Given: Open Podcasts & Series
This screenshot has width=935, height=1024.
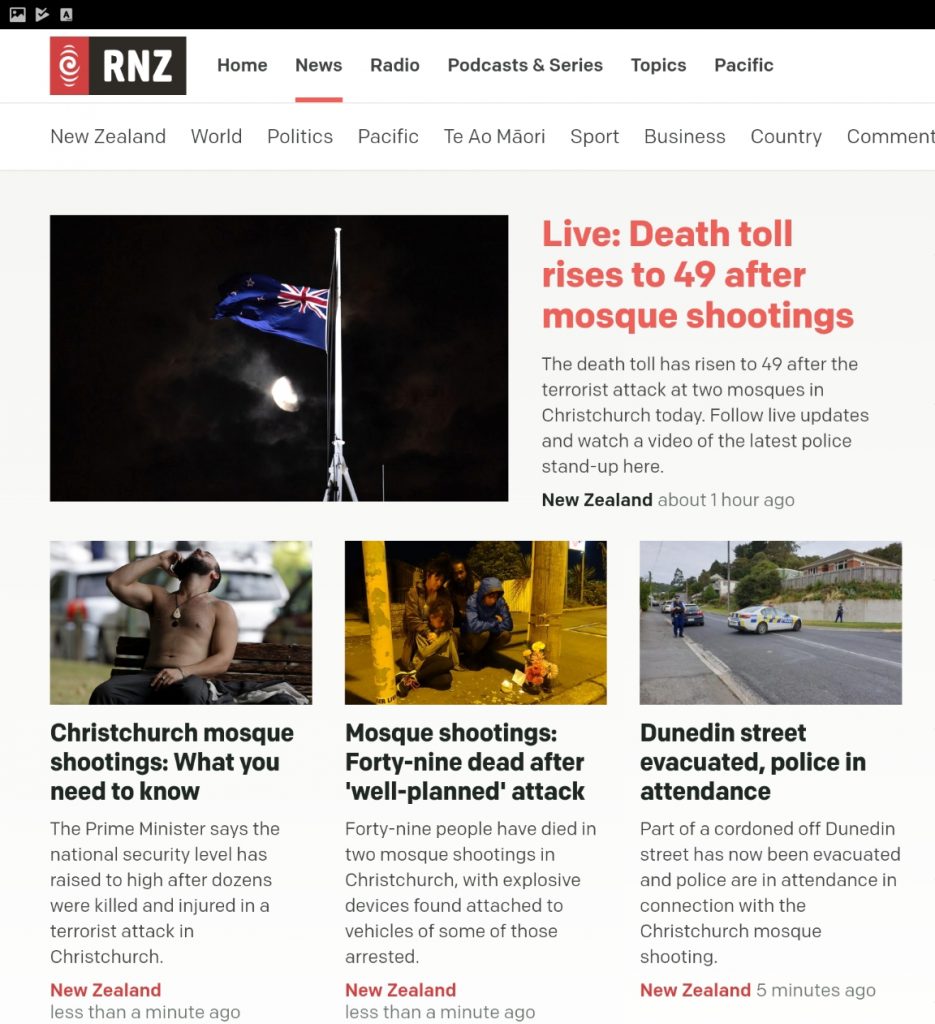Looking at the screenshot, I should (525, 65).
